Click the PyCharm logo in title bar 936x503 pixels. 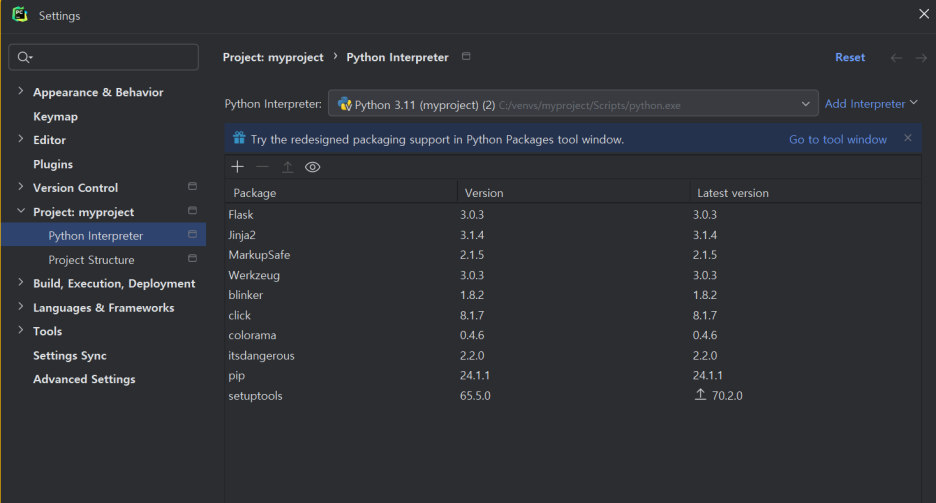[20, 15]
